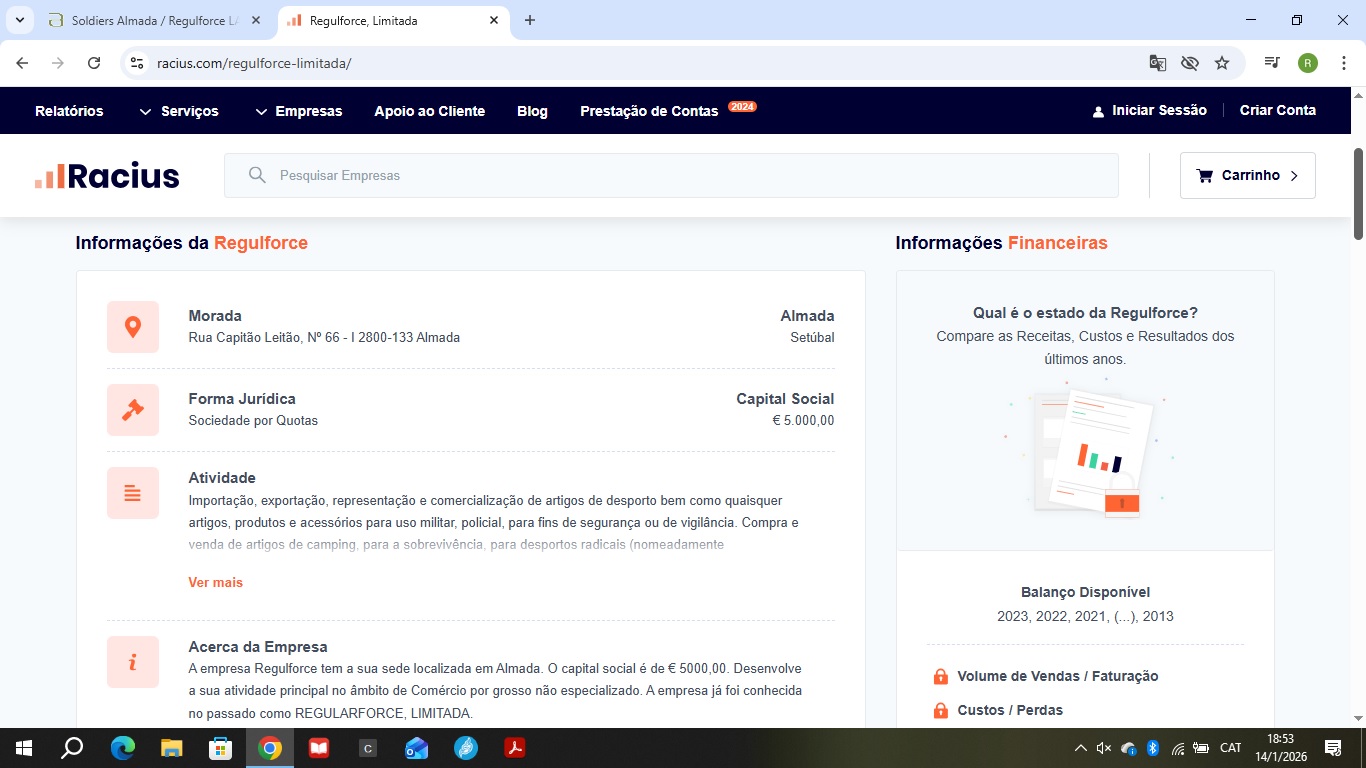
Task: Bookmark this page with the star icon
Action: pyautogui.click(x=1221, y=63)
